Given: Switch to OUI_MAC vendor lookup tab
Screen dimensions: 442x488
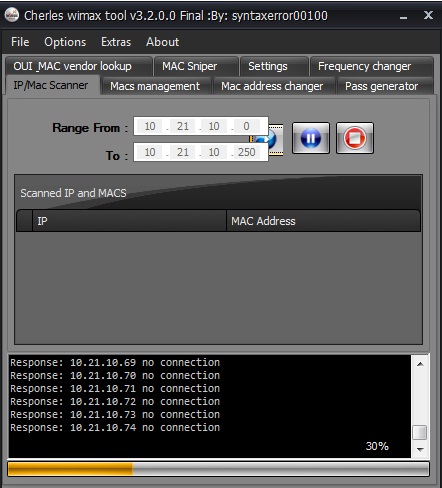Looking at the screenshot, I should 78,66.
